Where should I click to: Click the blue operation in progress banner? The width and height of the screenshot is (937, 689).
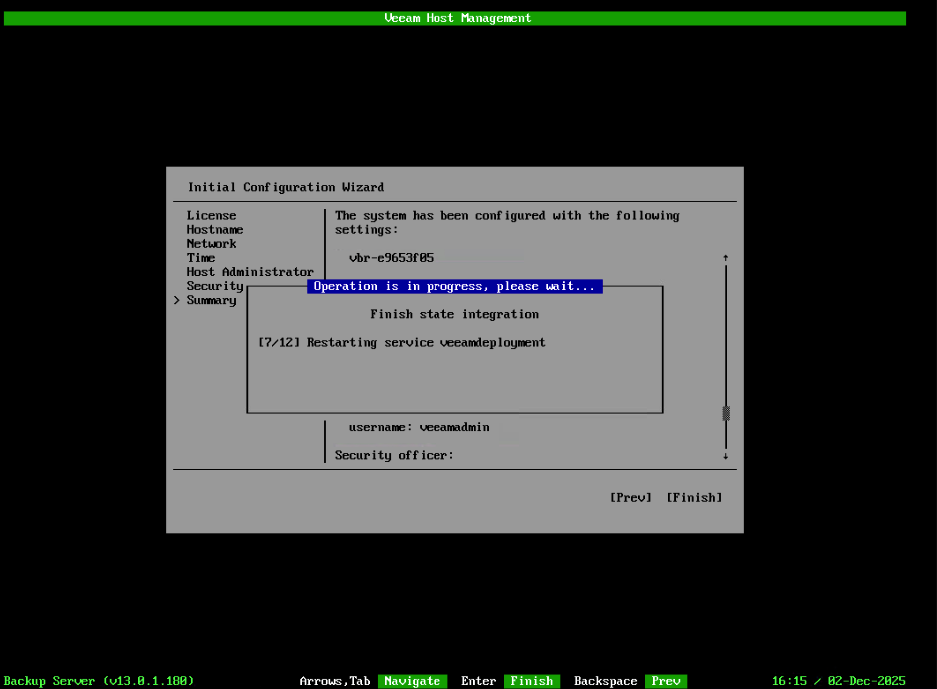pyautogui.click(x=455, y=285)
